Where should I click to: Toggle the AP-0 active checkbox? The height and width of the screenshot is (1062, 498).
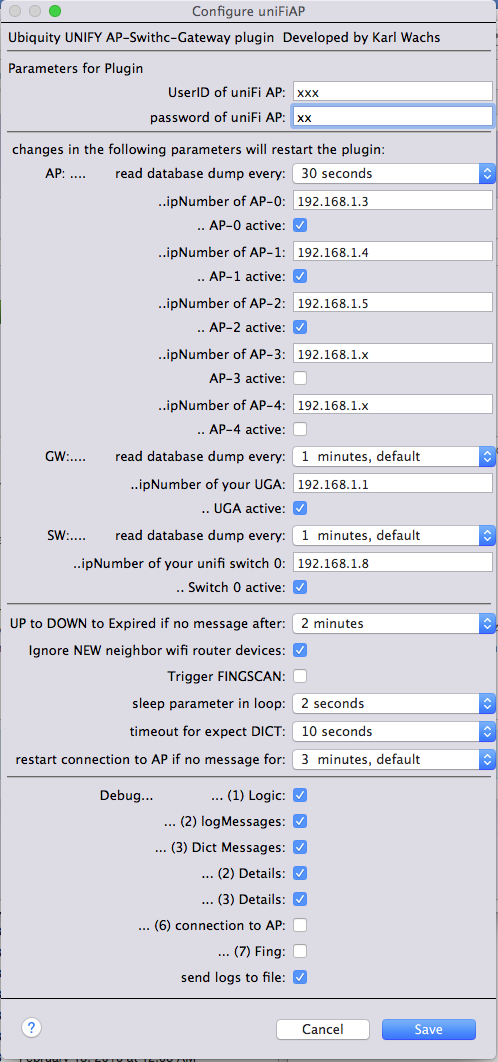coord(300,224)
